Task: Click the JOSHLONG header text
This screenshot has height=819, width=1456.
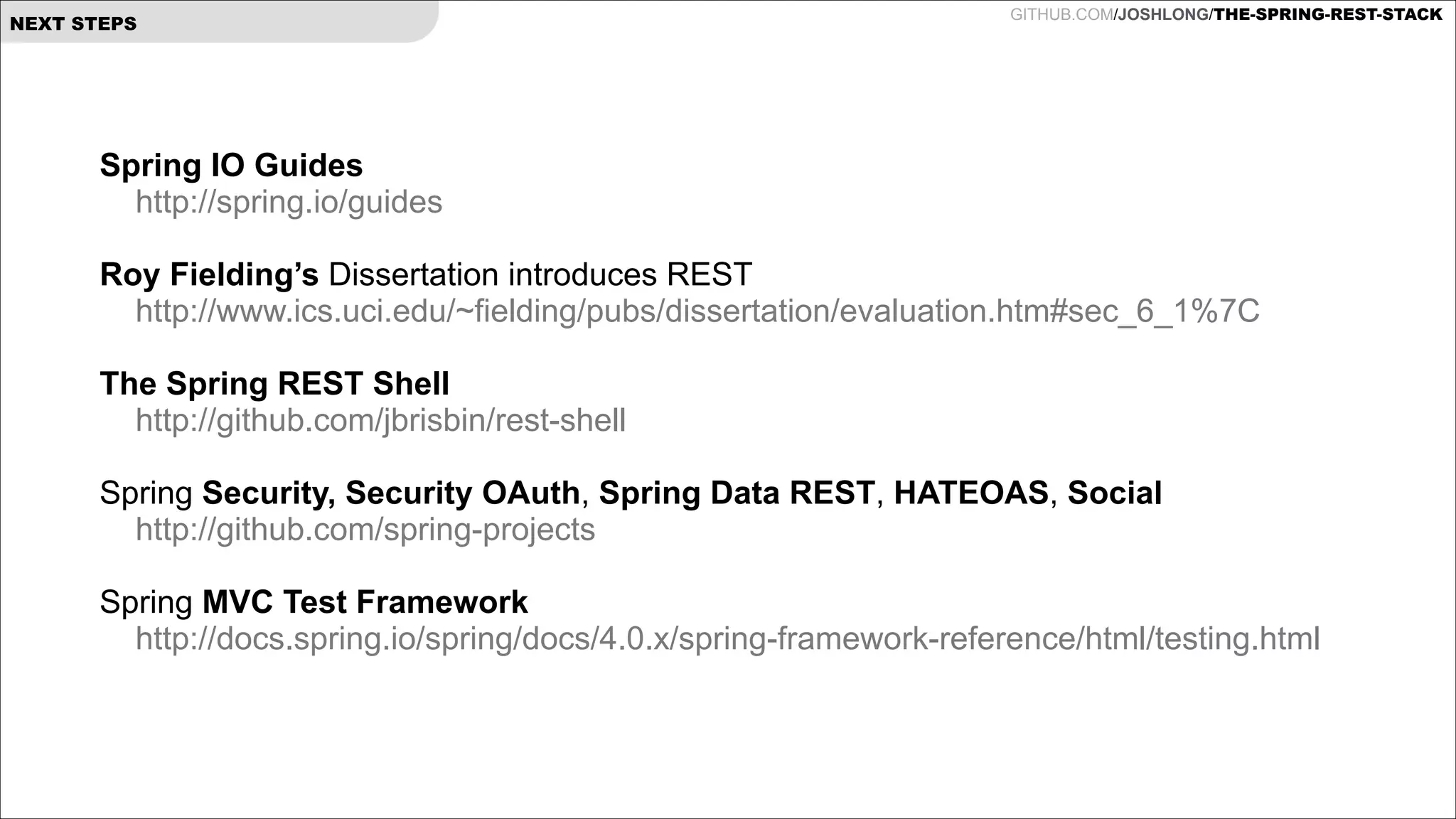Action: pos(1163,14)
